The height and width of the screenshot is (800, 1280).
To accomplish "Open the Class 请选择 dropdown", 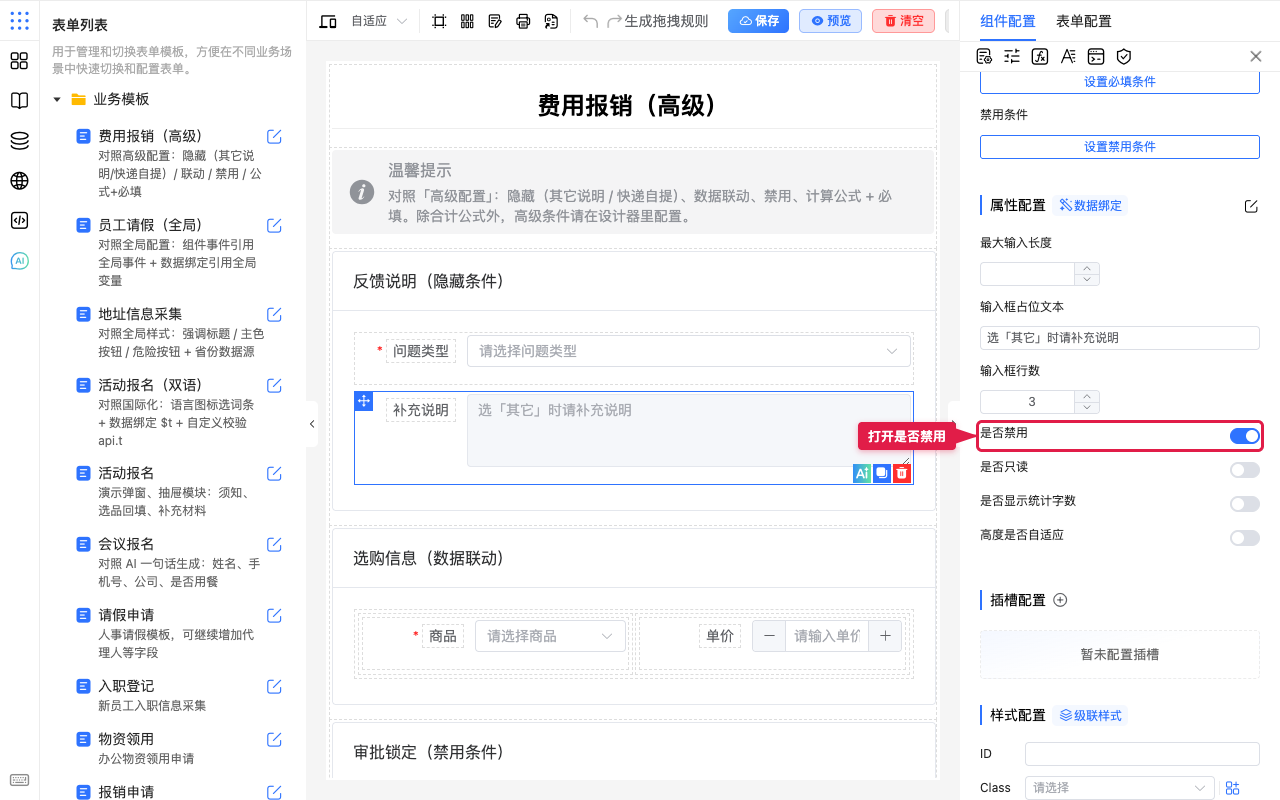I will click(1120, 788).
